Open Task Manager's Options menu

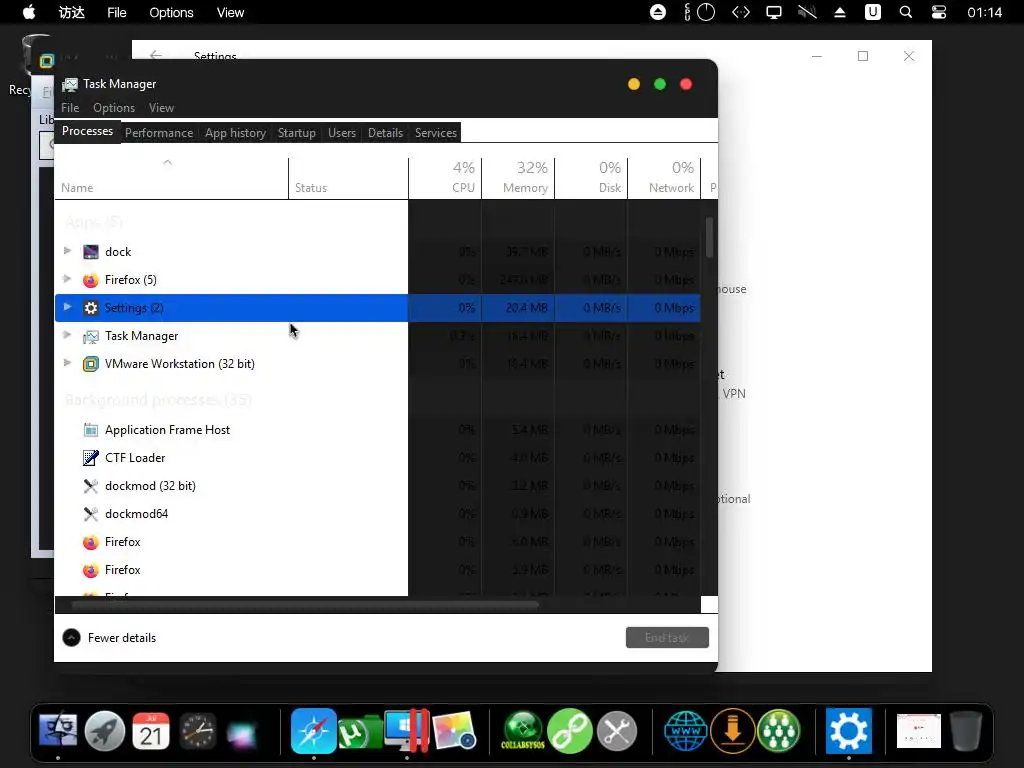[x=114, y=108]
